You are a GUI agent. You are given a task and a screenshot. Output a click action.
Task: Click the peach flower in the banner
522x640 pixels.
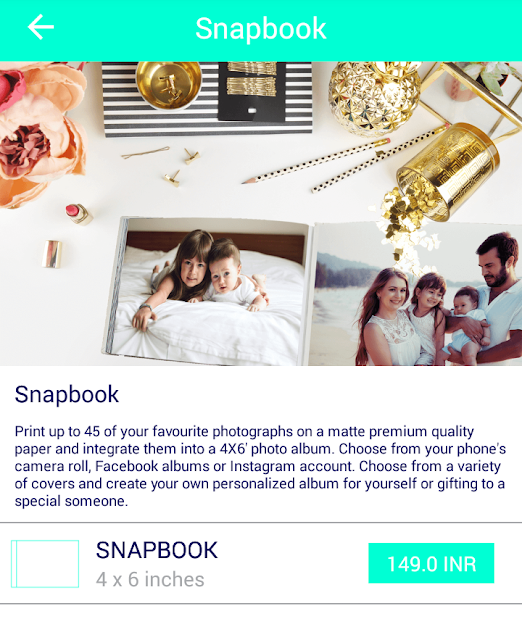pyautogui.click(x=40, y=135)
